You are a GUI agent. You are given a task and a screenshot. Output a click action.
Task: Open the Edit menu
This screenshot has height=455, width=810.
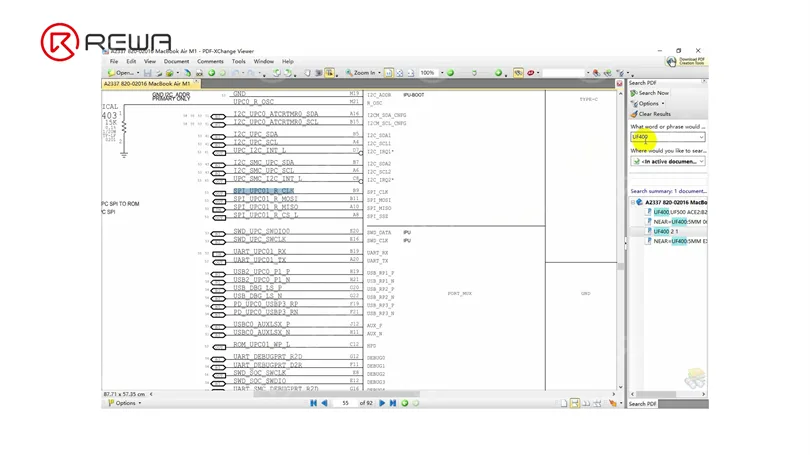tap(131, 61)
